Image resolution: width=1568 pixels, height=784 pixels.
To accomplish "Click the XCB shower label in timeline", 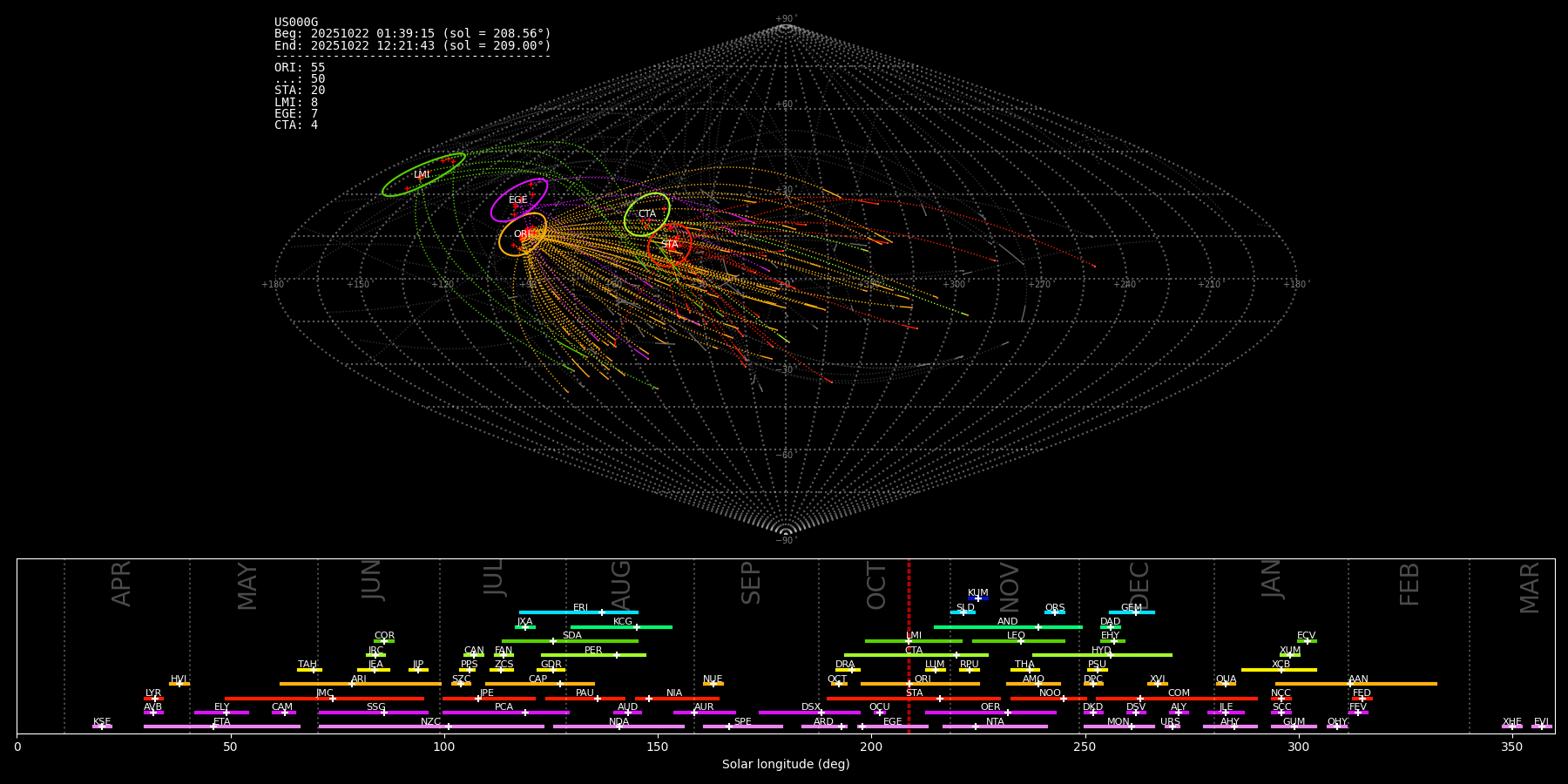I will (x=1281, y=665).
